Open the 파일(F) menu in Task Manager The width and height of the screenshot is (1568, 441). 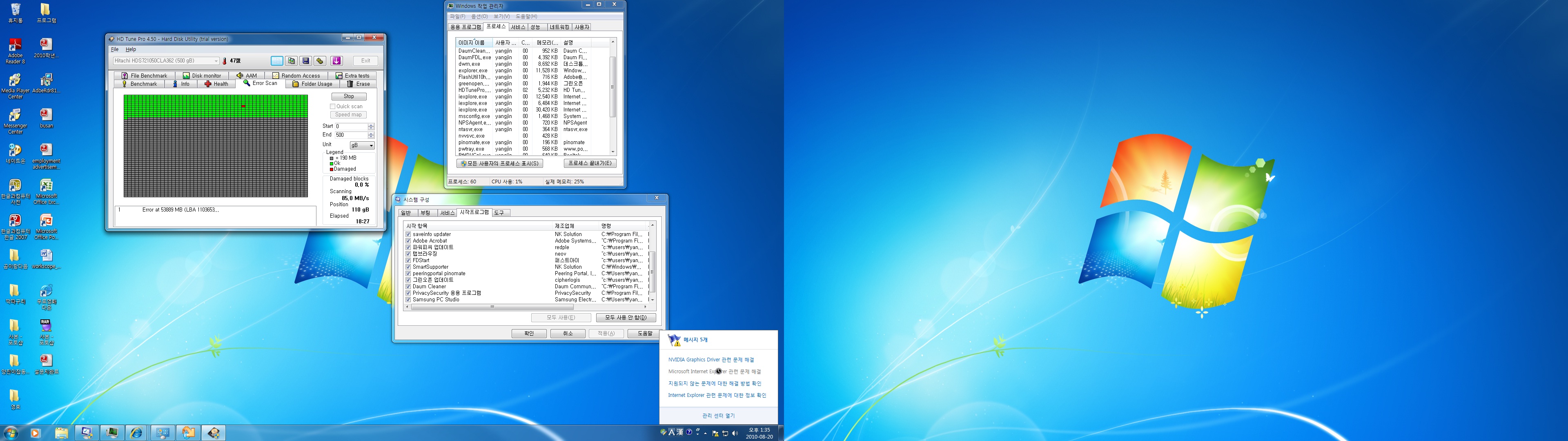tap(457, 16)
